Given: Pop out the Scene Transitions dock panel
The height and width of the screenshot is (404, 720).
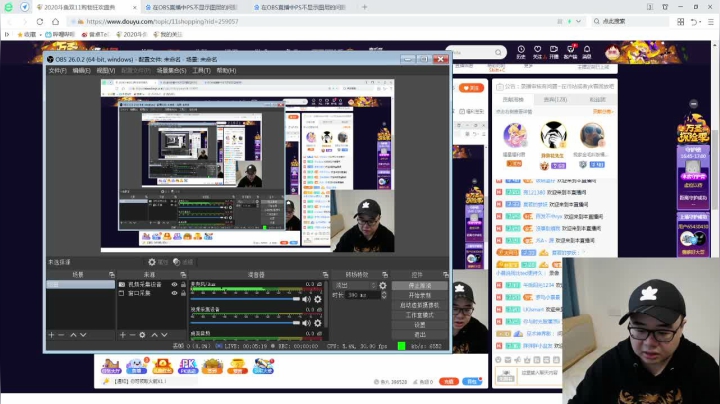Looking at the screenshot, I should pos(385,275).
